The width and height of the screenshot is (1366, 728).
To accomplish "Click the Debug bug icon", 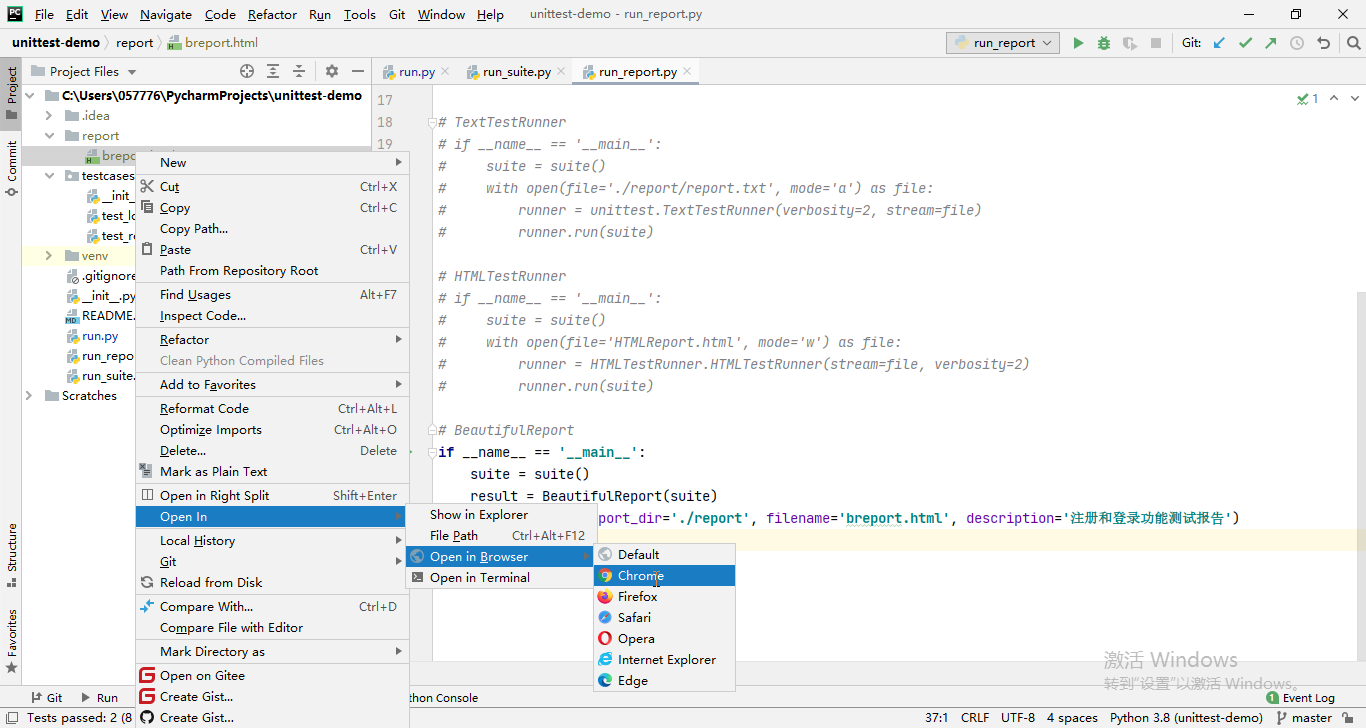I will coord(1104,43).
